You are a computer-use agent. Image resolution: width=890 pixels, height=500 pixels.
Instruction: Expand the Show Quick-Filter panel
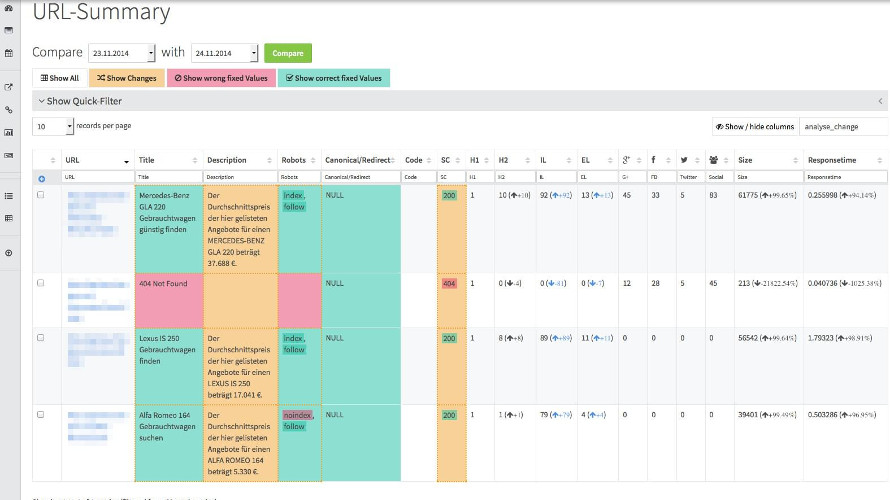coord(84,101)
